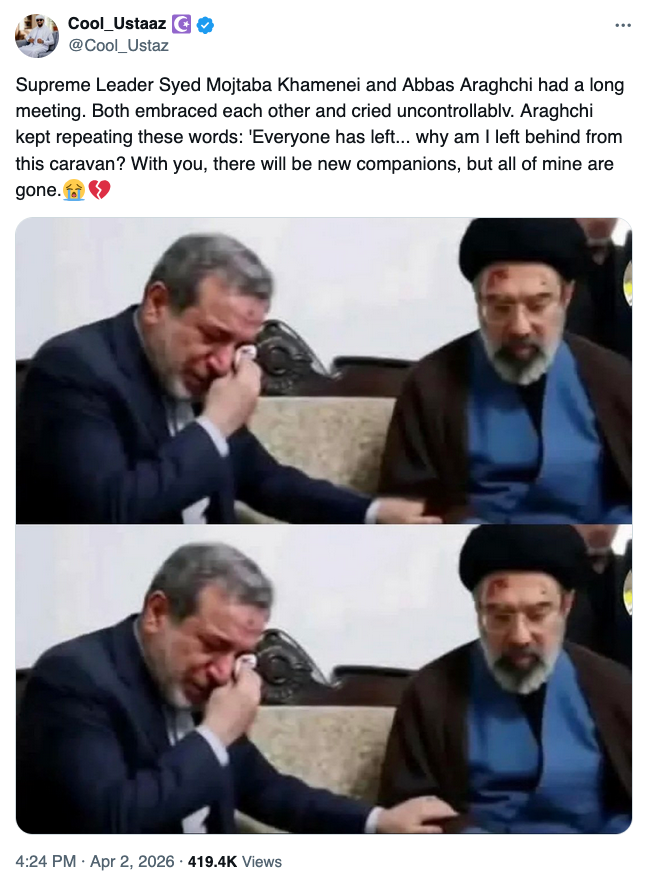651x879 pixels.
Task: Click the 4:24 PM timestamp
Action: click(45, 861)
